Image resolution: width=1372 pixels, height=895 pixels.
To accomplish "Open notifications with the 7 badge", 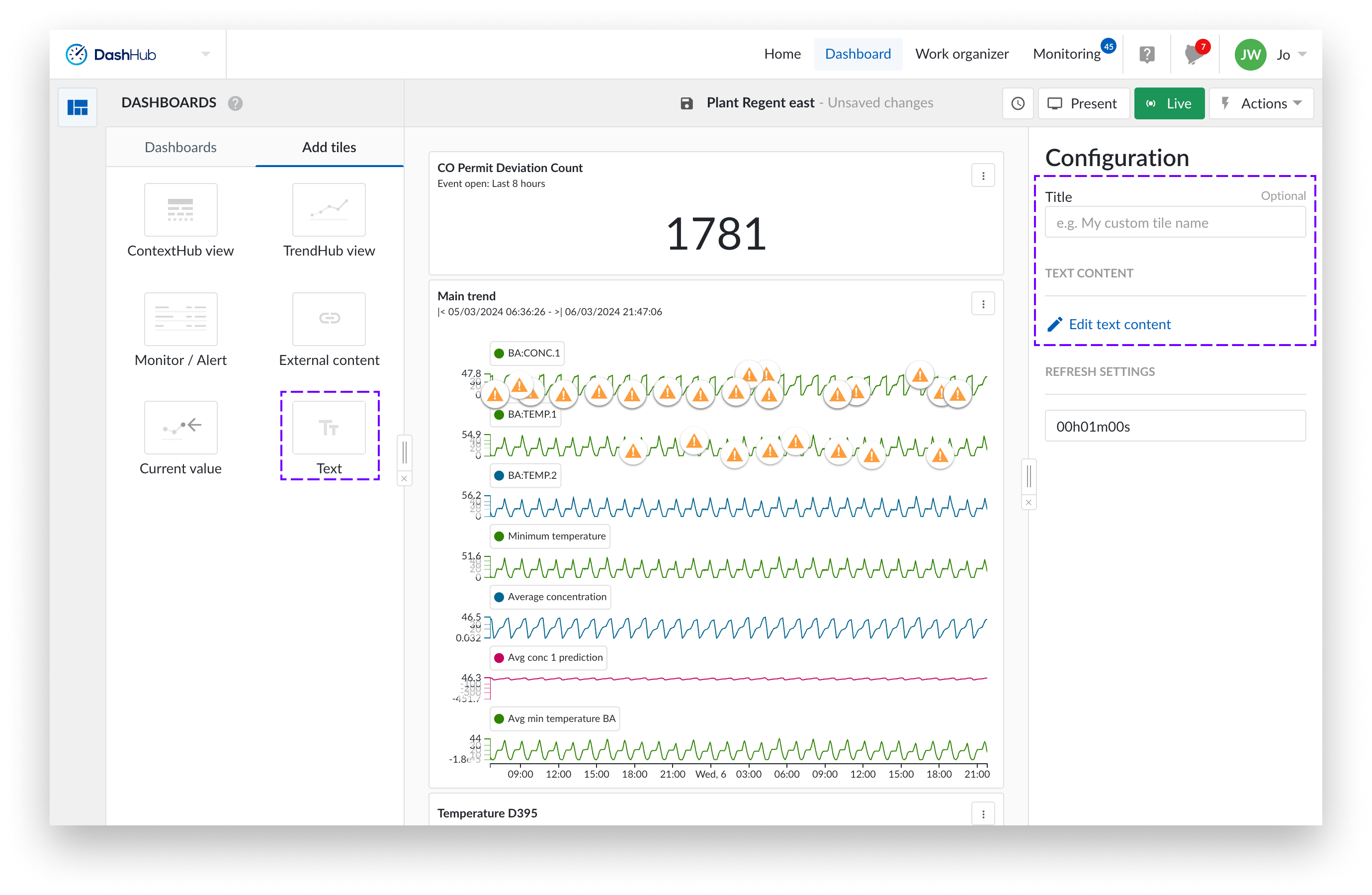I will 1195,54.
